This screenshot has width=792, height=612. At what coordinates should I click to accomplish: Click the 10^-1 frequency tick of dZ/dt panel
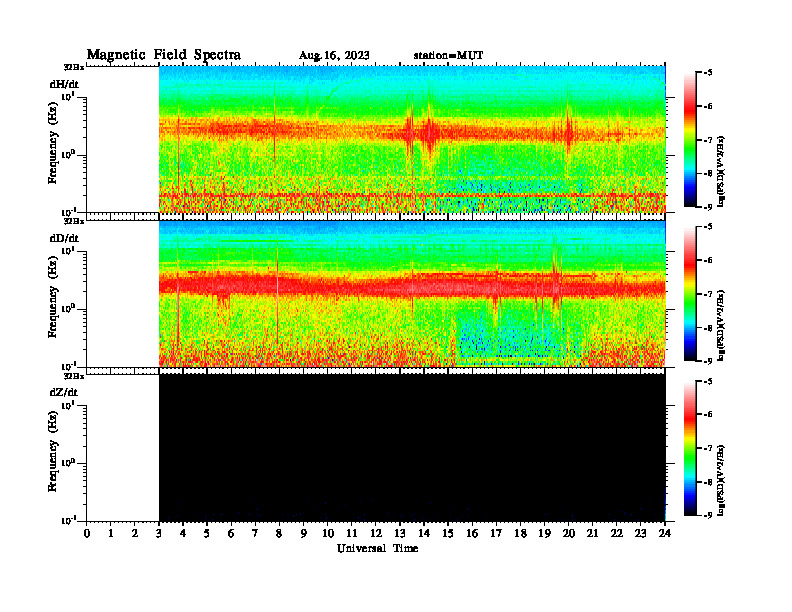68,520
